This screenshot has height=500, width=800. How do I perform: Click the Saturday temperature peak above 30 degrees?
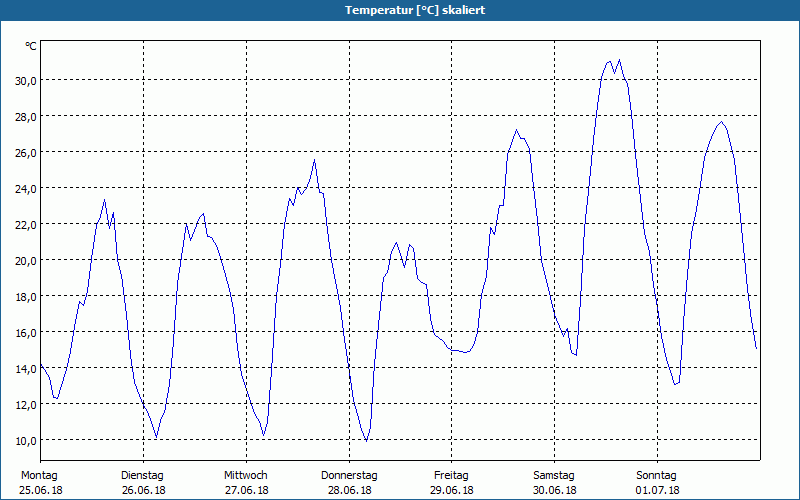pos(619,60)
